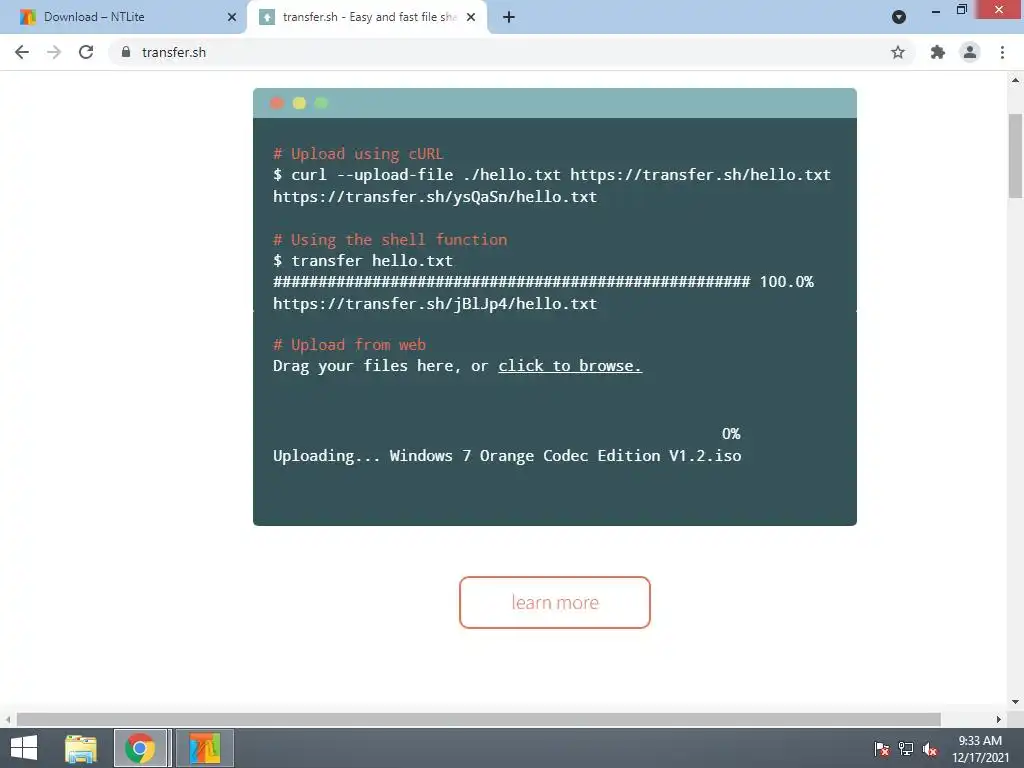The width and height of the screenshot is (1024, 768).
Task: Open a new browser tab
Action: [x=509, y=17]
